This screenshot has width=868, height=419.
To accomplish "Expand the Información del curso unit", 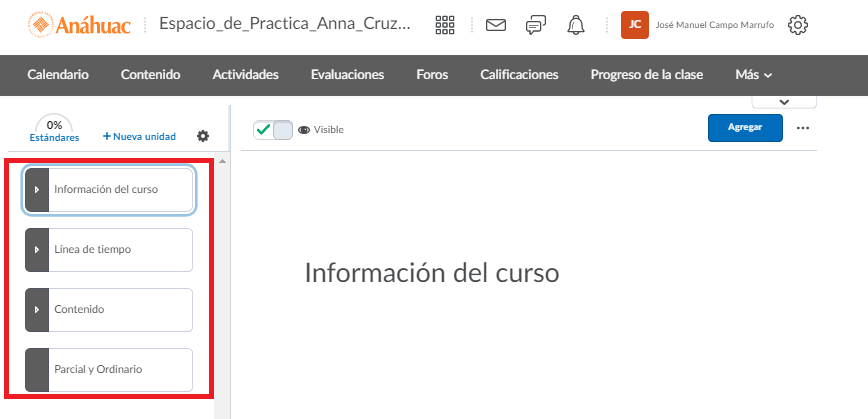I will pyautogui.click(x=37, y=190).
